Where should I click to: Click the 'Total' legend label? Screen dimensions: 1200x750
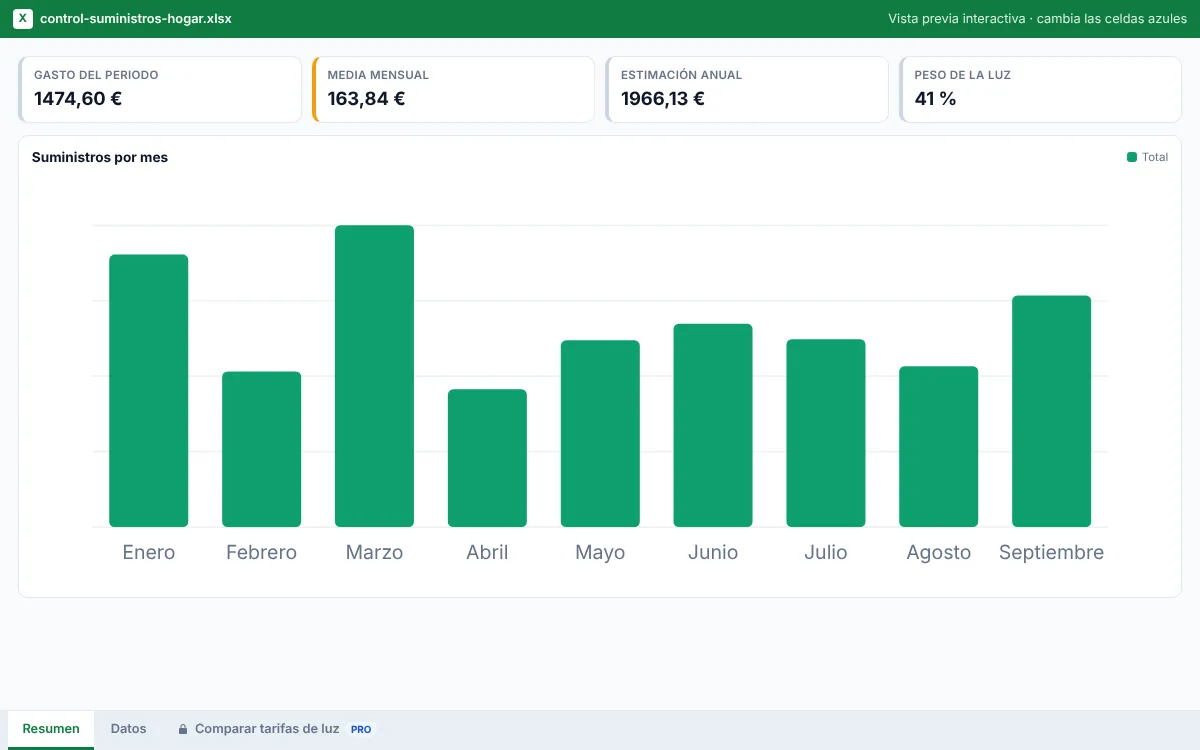[x=1155, y=157]
